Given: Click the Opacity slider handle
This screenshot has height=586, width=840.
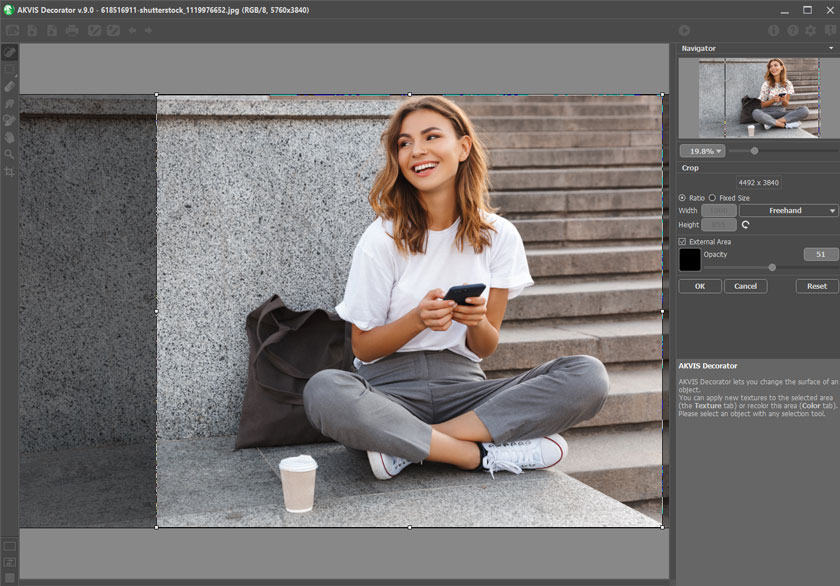Looking at the screenshot, I should [772, 267].
